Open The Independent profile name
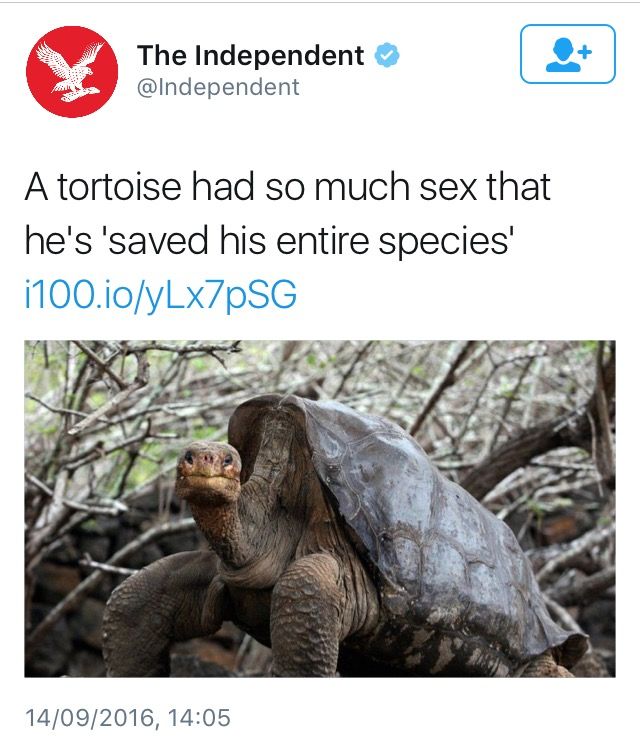The height and width of the screenshot is (739, 640). tap(250, 56)
